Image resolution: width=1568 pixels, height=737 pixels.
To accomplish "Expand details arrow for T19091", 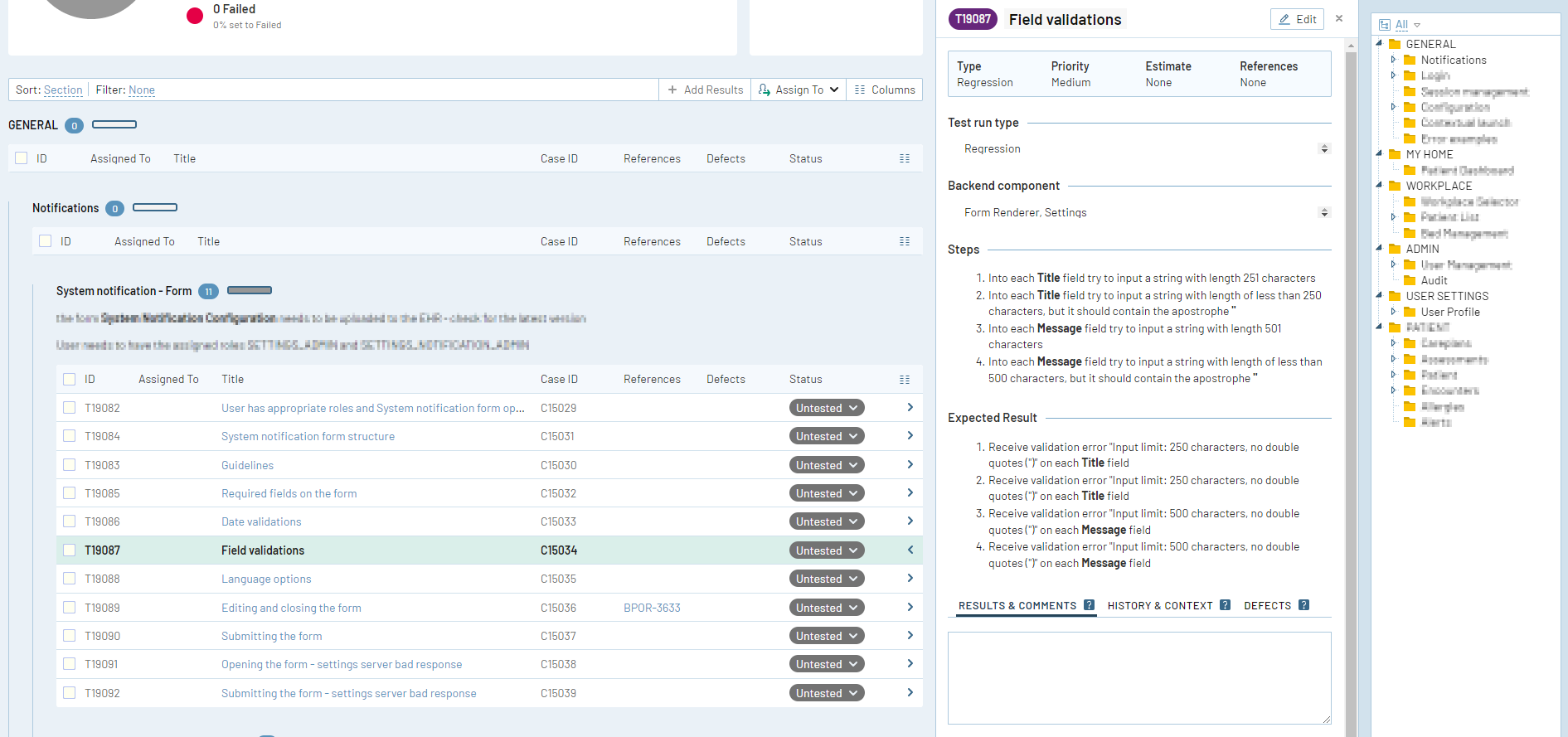I will (910, 663).
